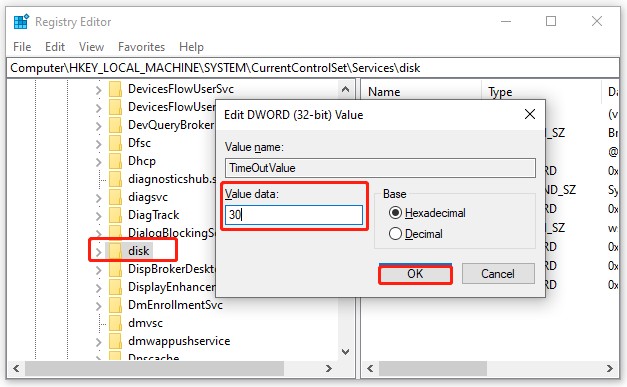Select the Dfsc tree key

tap(139, 143)
